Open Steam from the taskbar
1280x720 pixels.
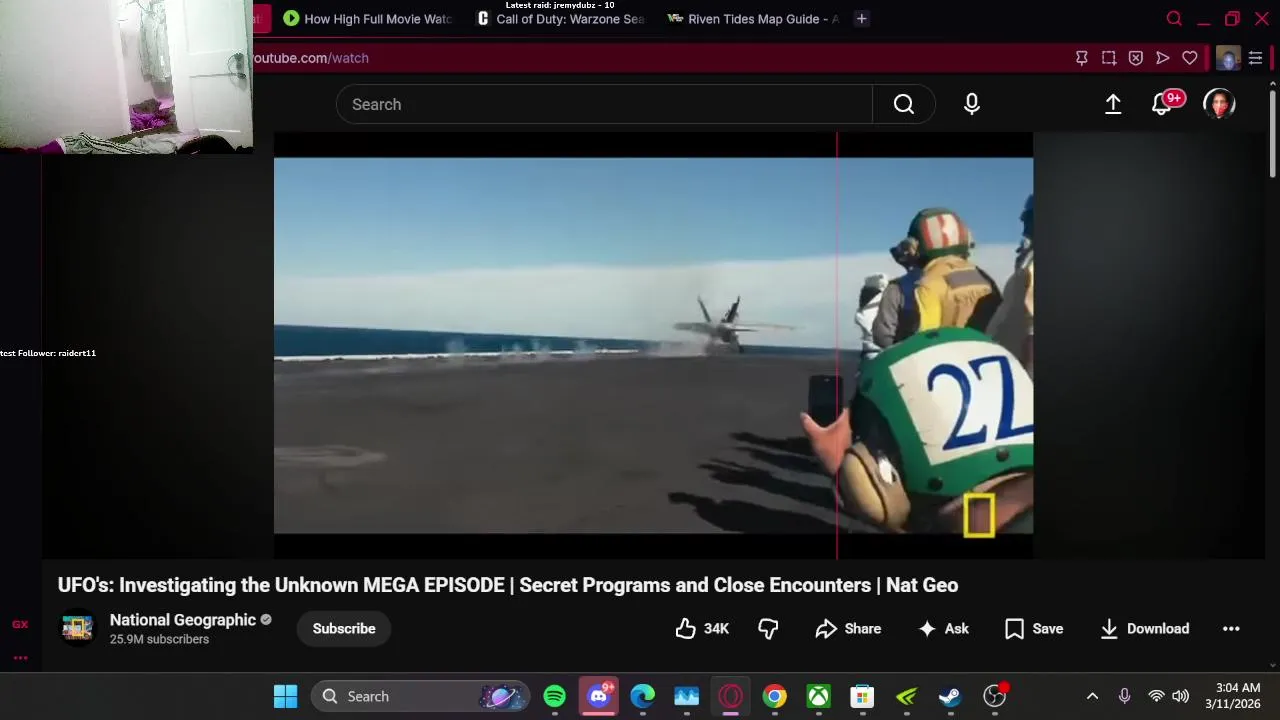950,696
